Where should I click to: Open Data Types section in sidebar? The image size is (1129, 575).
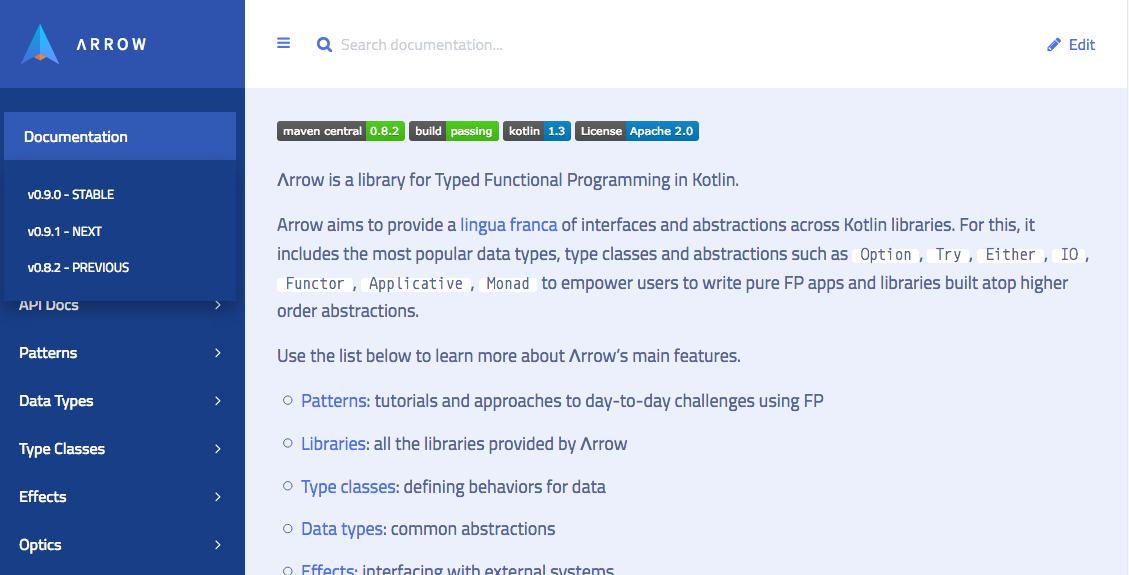tap(56, 401)
